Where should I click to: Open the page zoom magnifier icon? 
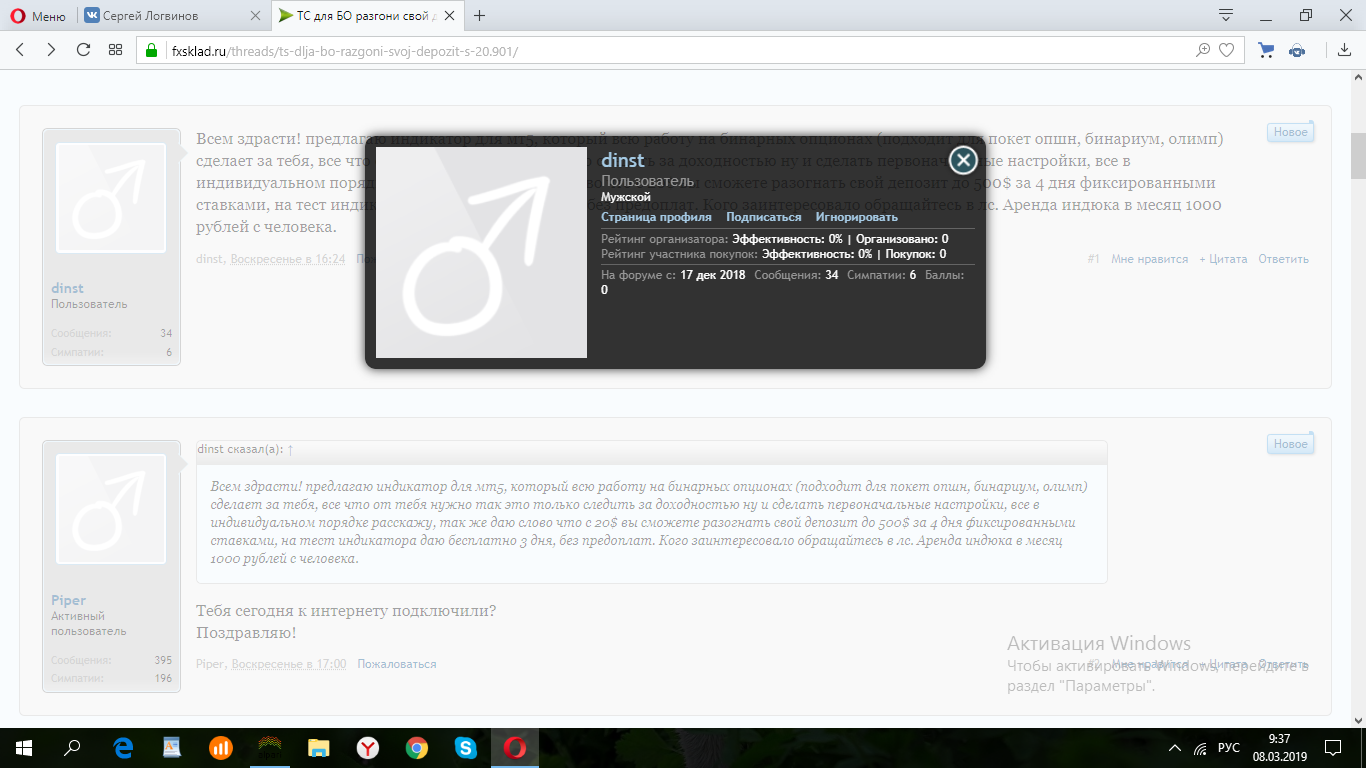point(1204,50)
